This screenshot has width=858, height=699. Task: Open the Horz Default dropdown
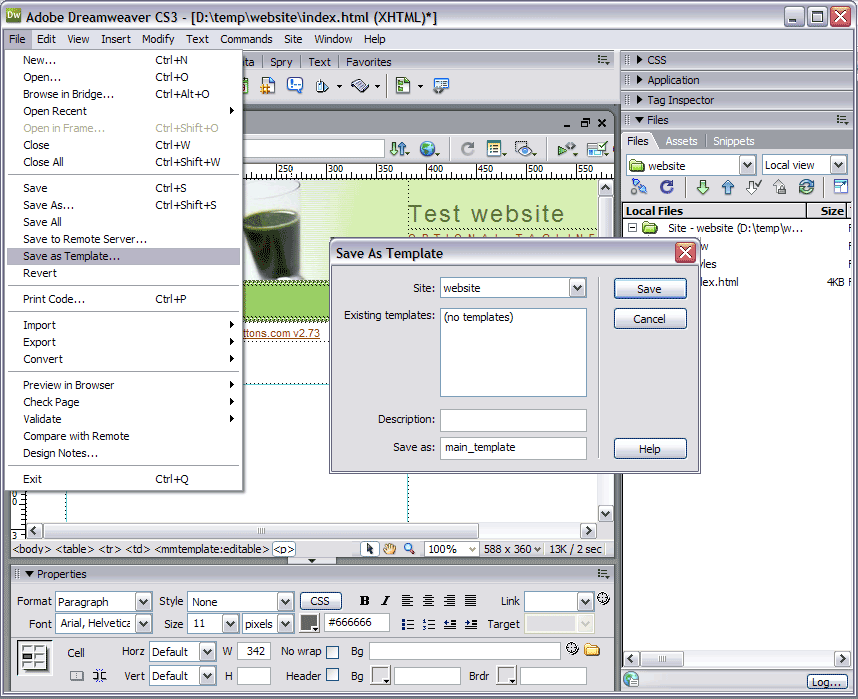(x=207, y=652)
